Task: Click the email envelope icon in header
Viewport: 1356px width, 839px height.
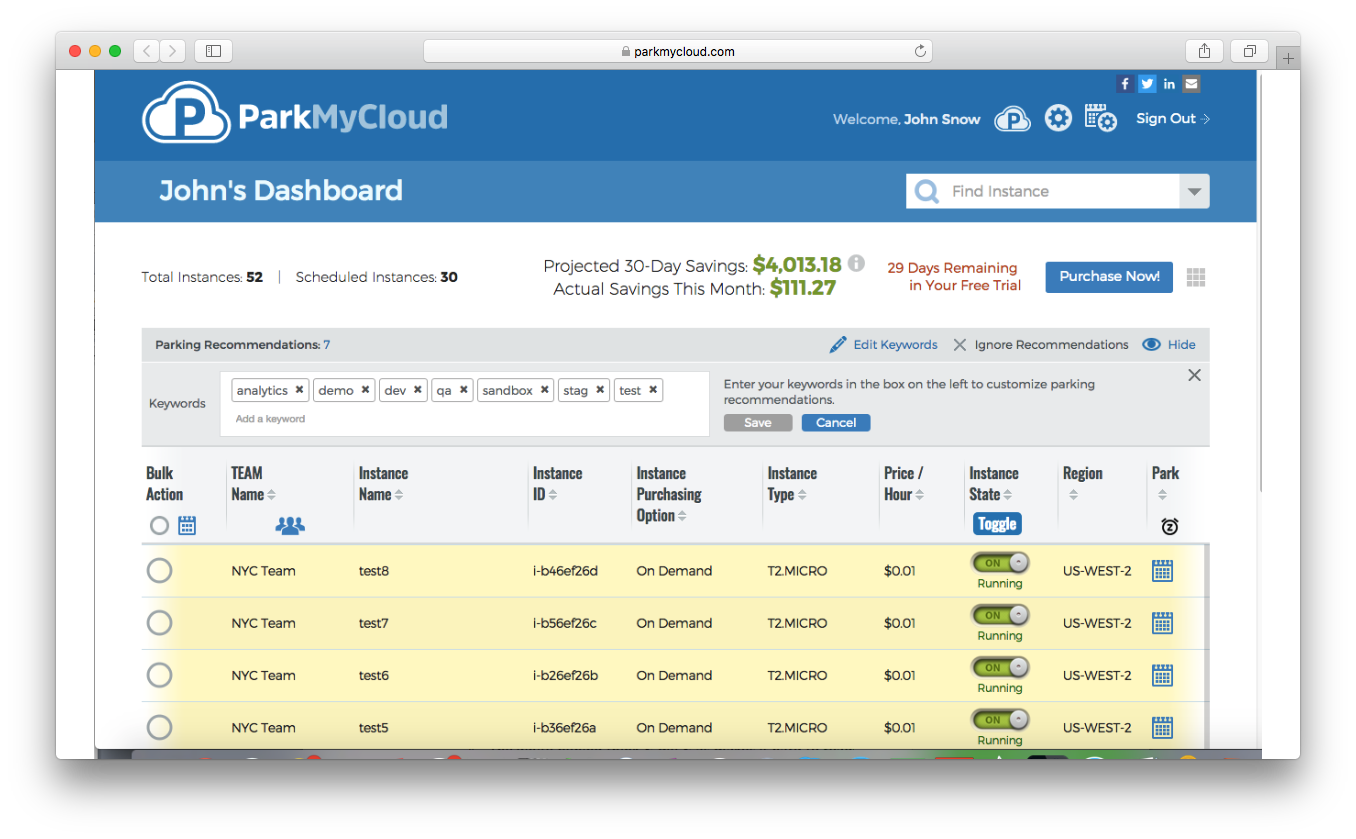Action: [x=1191, y=84]
